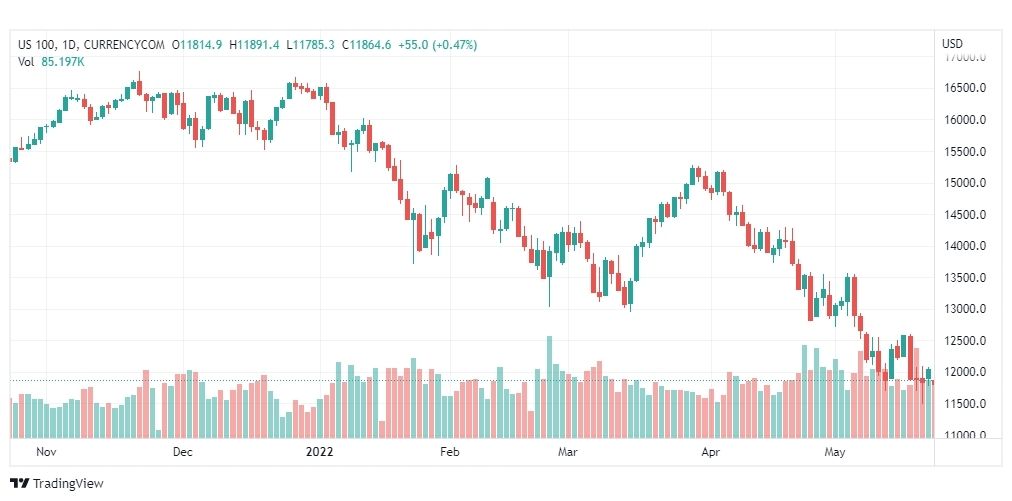The image size is (1012, 501).
Task: Select the May time axis label
Action: (x=835, y=452)
